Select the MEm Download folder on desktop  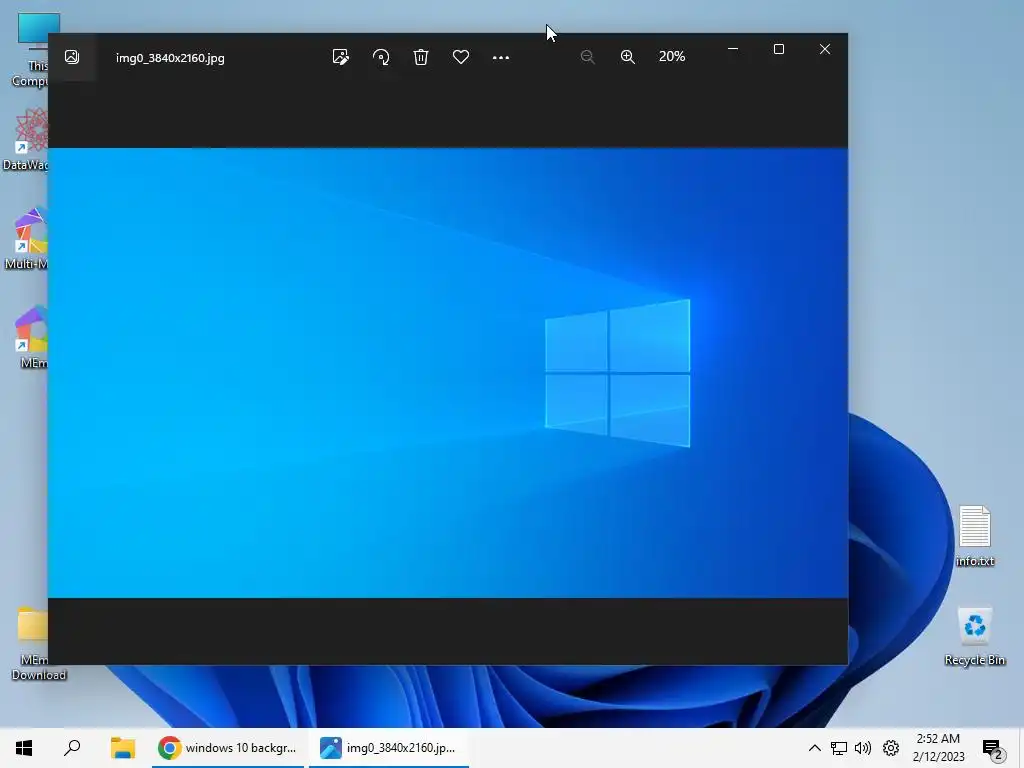[x=38, y=644]
